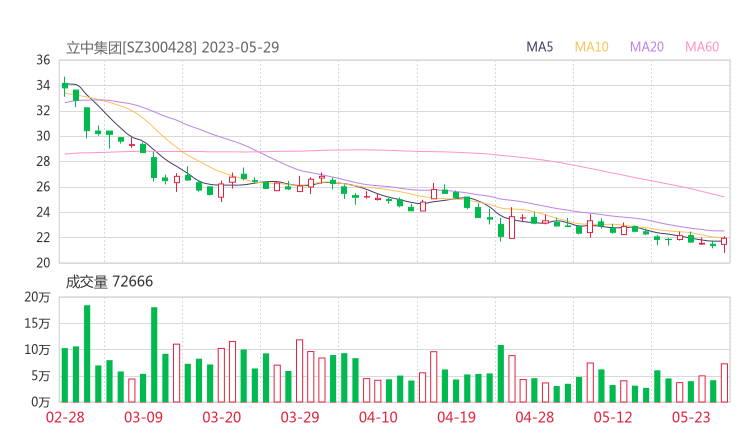Click the price axis value 36

(x=43, y=60)
